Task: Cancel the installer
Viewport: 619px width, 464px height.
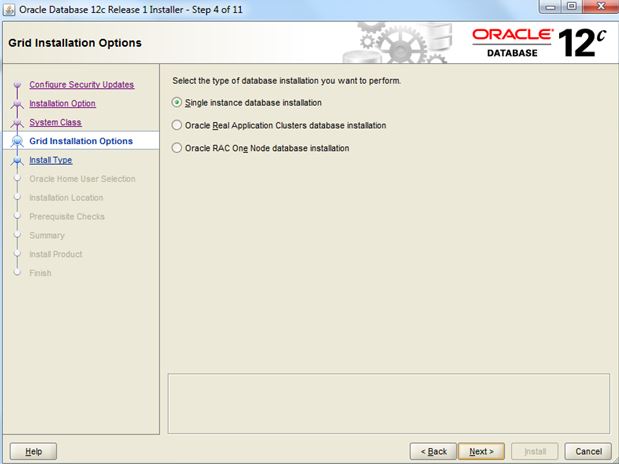Action: click(x=588, y=451)
